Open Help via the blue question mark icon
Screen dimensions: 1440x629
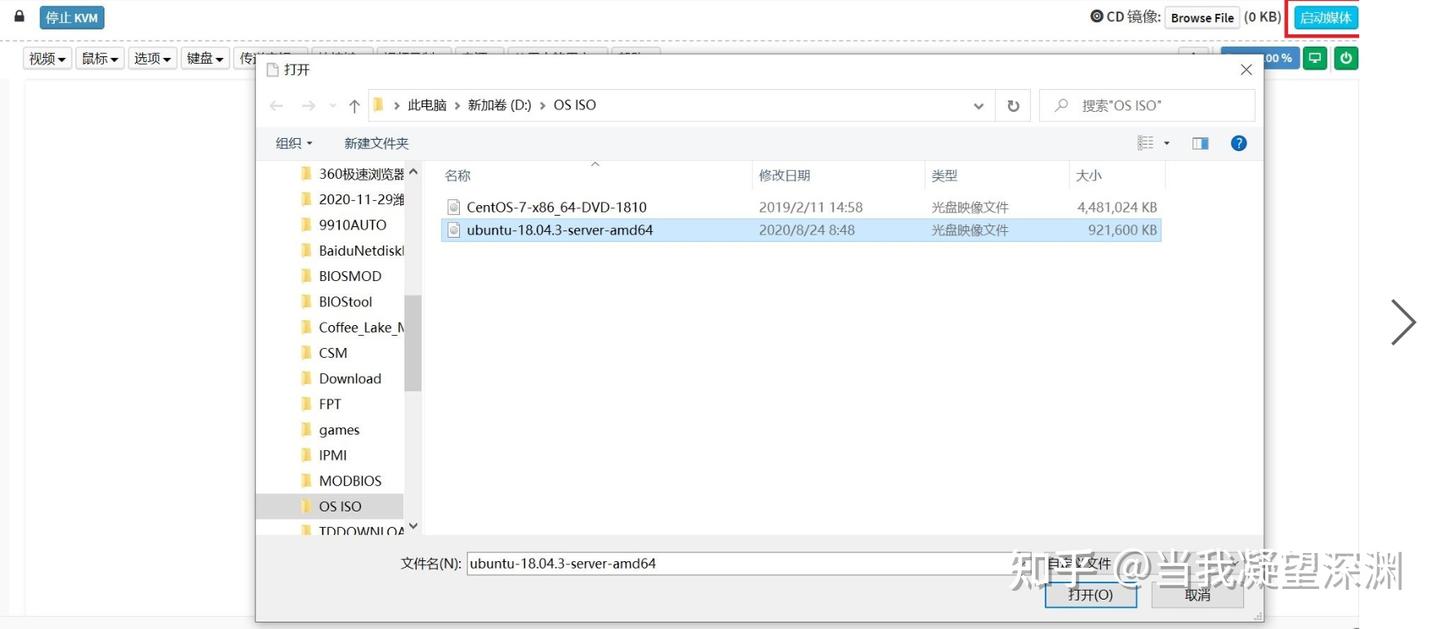1238,142
